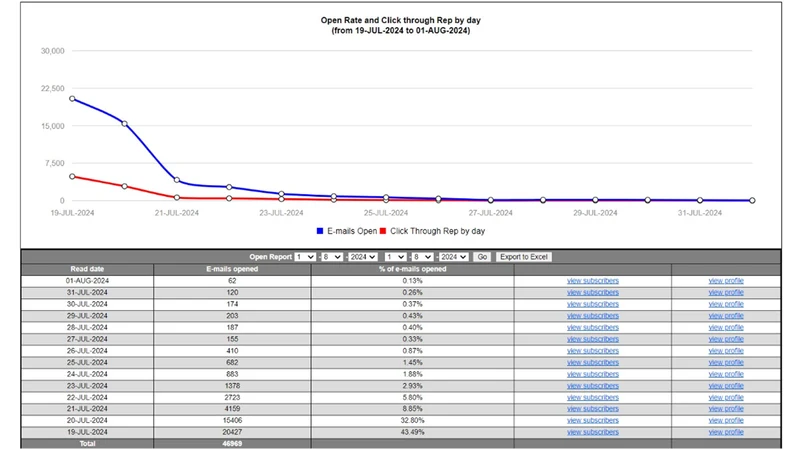
Task: Click the 01-AUG-2024 read date cell
Action: 87,281
